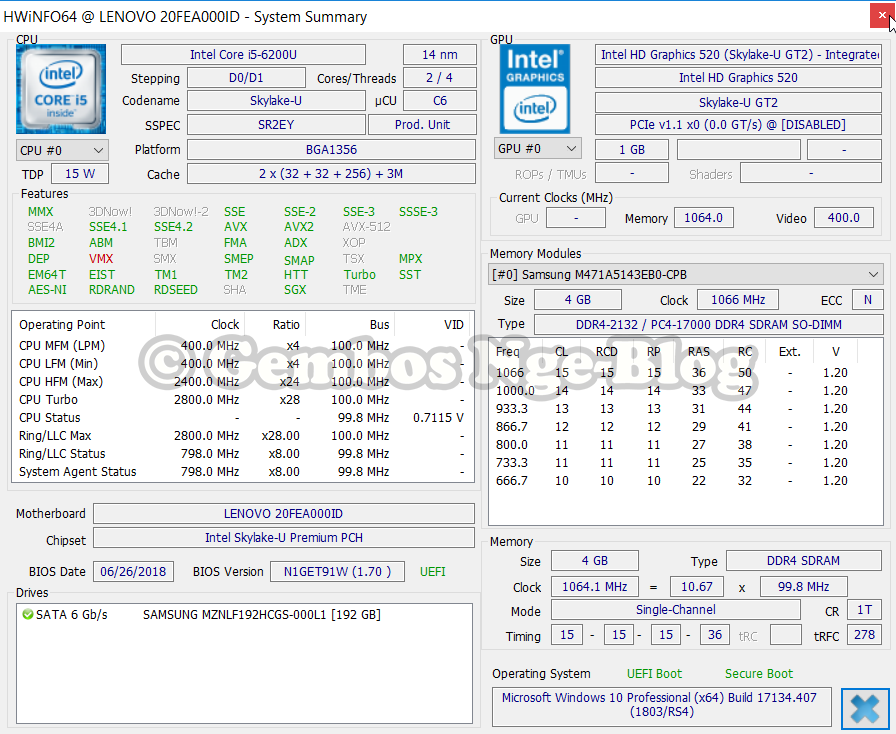896x734 pixels.
Task: Click the Secure Boot indicator
Action: (758, 674)
